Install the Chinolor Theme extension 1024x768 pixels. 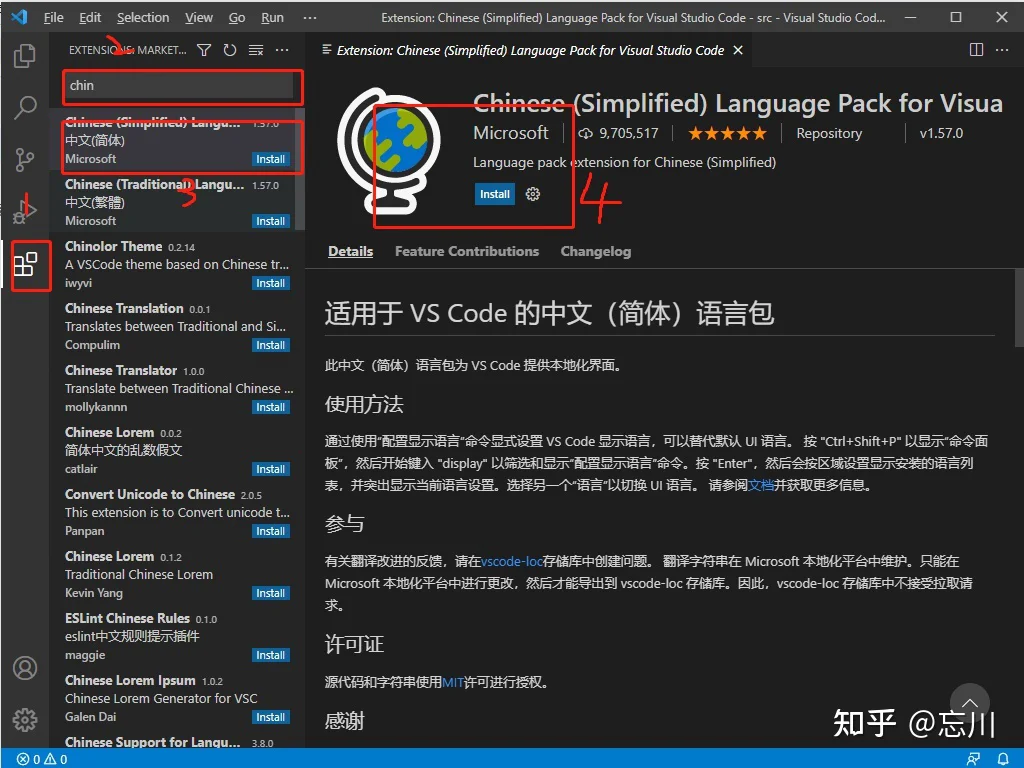coord(270,283)
